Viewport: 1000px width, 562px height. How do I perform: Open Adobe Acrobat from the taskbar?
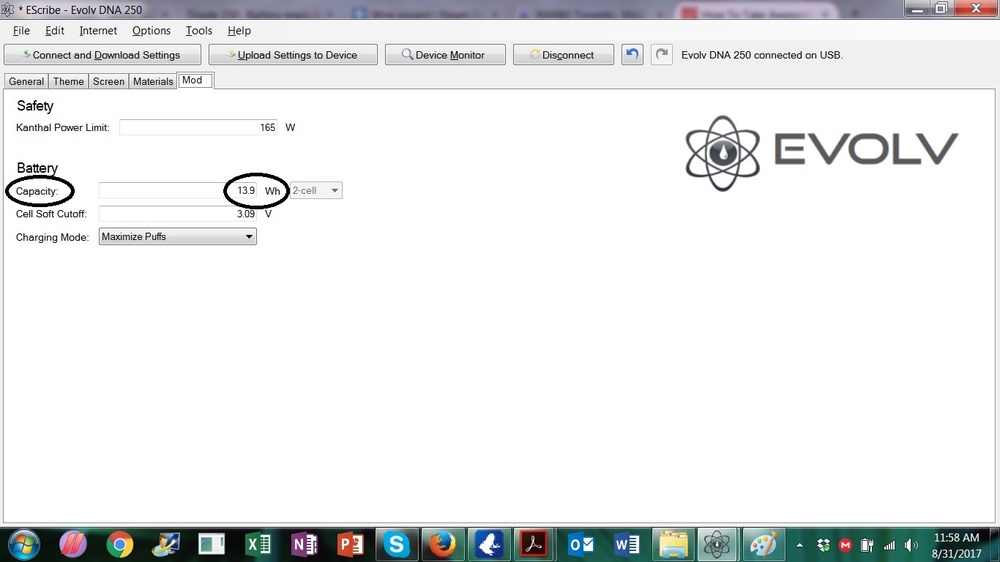pyautogui.click(x=534, y=545)
